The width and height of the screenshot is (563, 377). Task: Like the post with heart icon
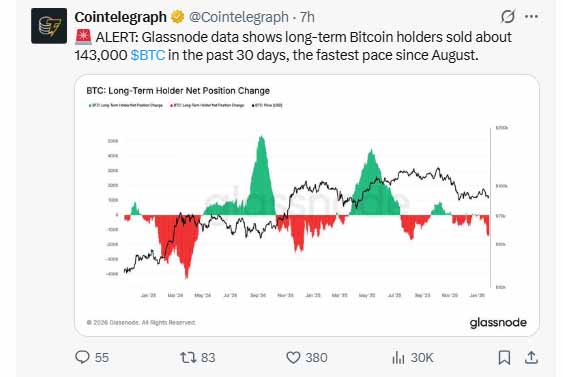coord(293,357)
